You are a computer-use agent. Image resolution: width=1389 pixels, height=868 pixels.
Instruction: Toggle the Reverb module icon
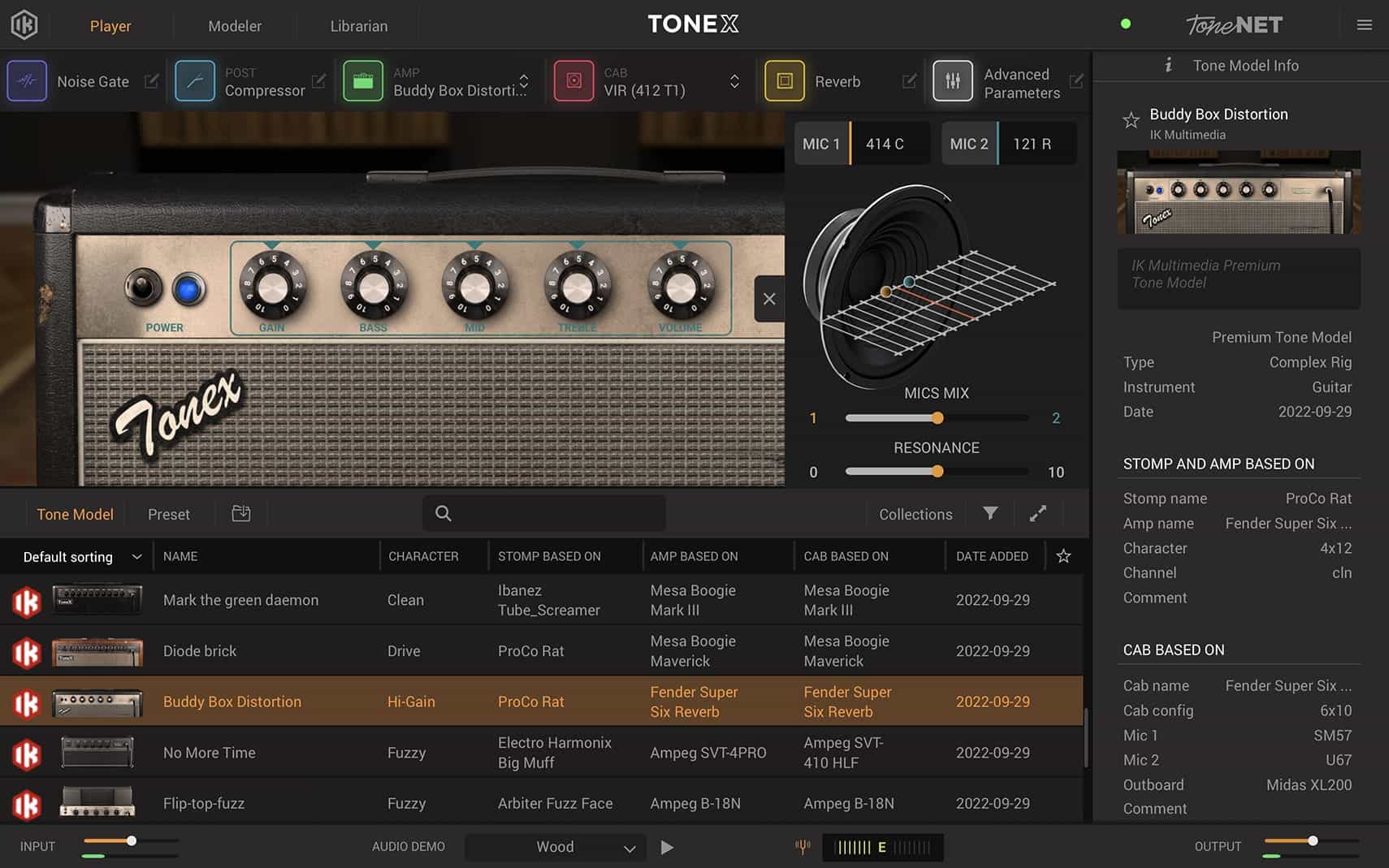(784, 81)
